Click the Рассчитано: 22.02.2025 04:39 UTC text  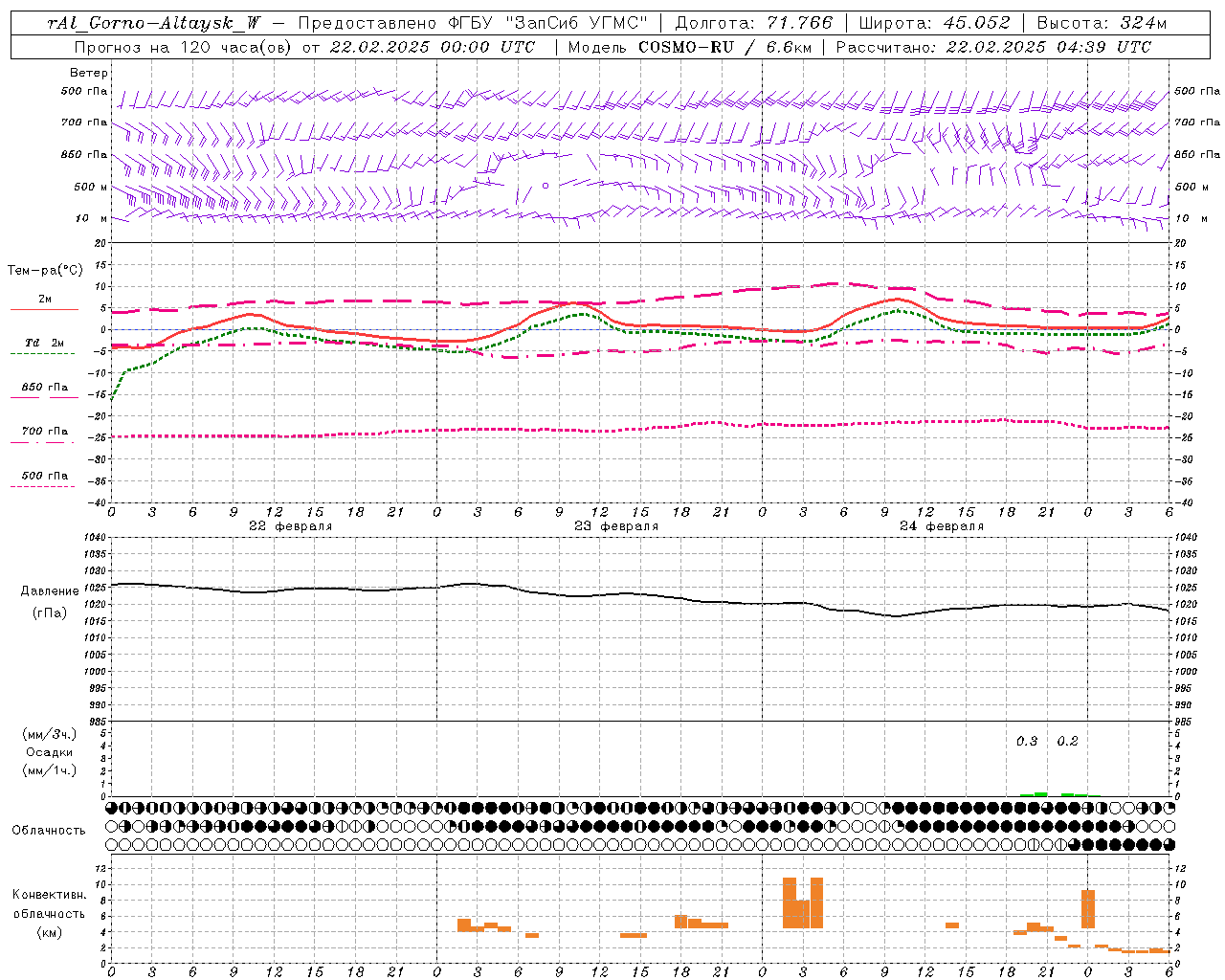pyautogui.click(x=993, y=47)
